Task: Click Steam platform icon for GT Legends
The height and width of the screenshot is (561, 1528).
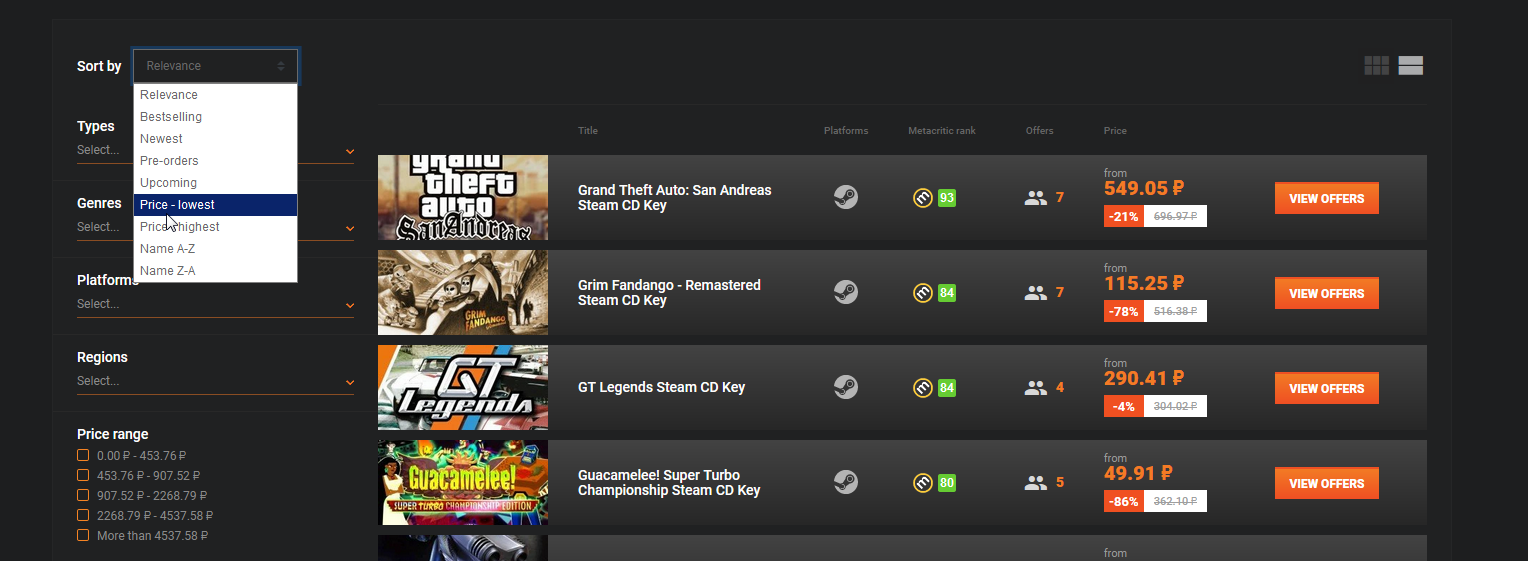Action: click(846, 388)
